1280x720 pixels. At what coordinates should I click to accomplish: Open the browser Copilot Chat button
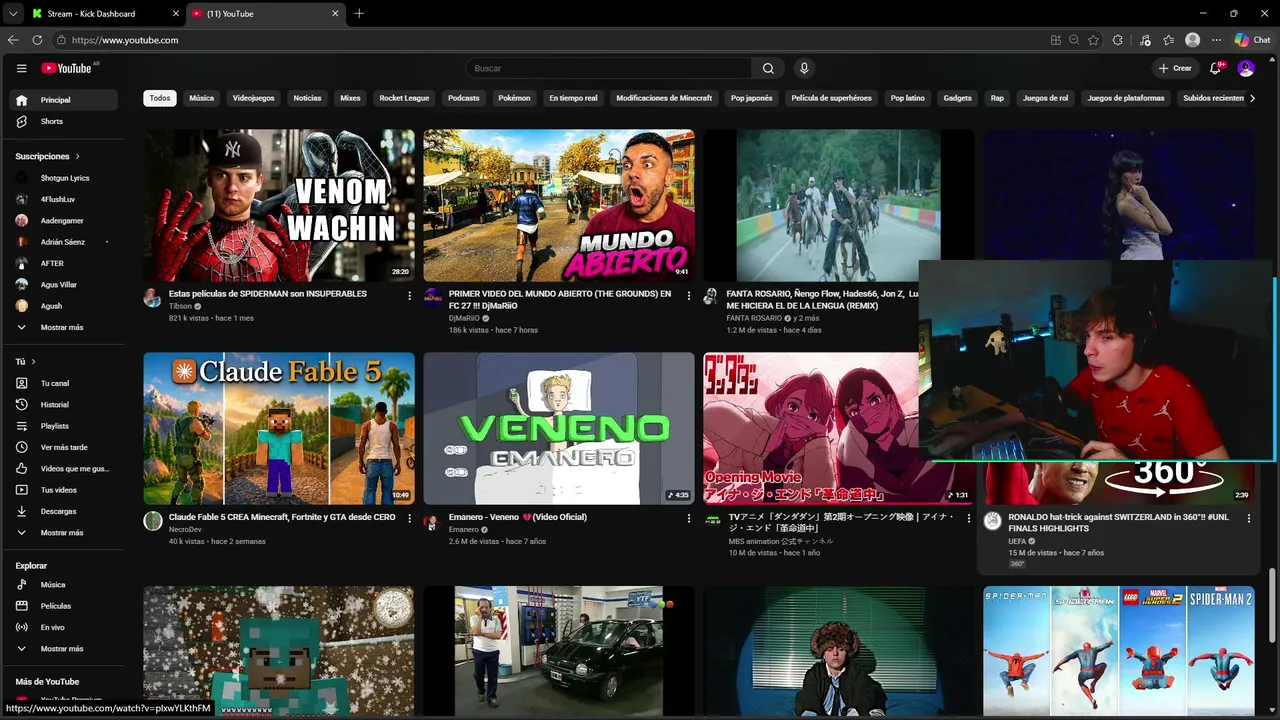(x=1253, y=40)
